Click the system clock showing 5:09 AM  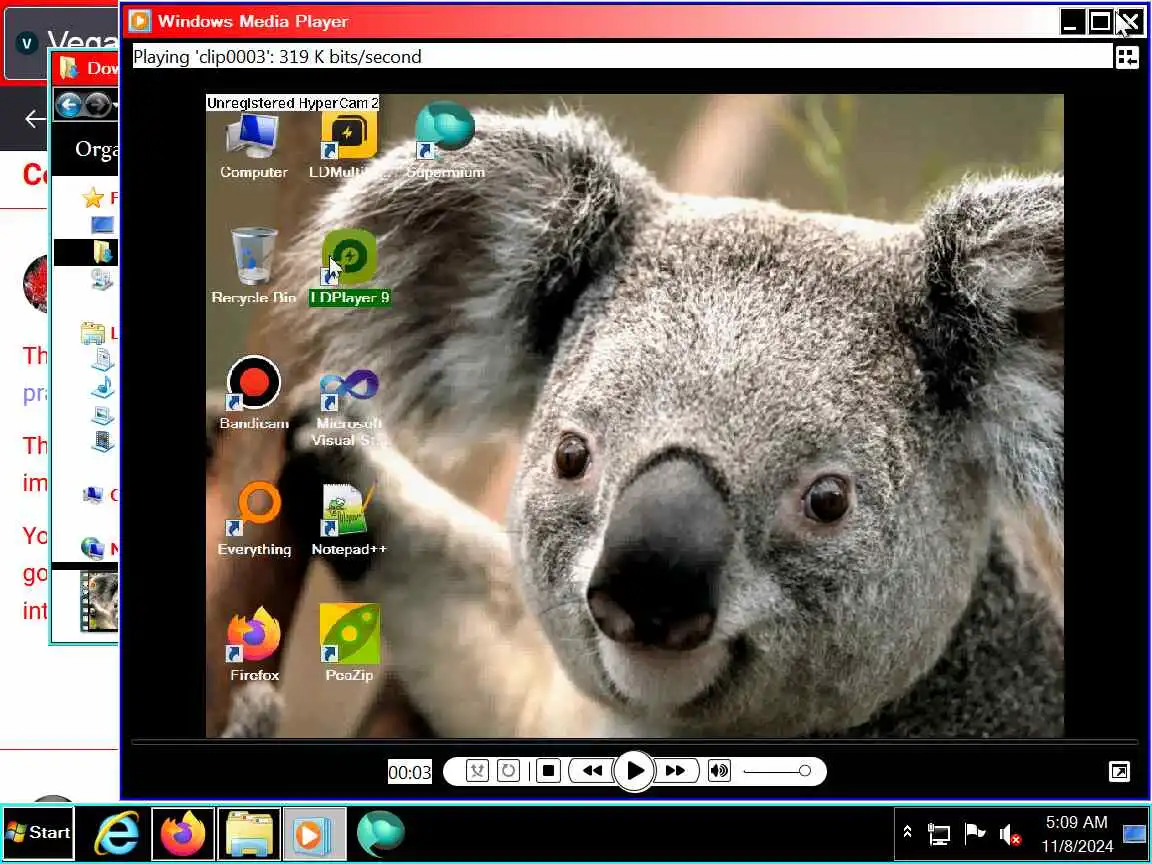(1076, 833)
